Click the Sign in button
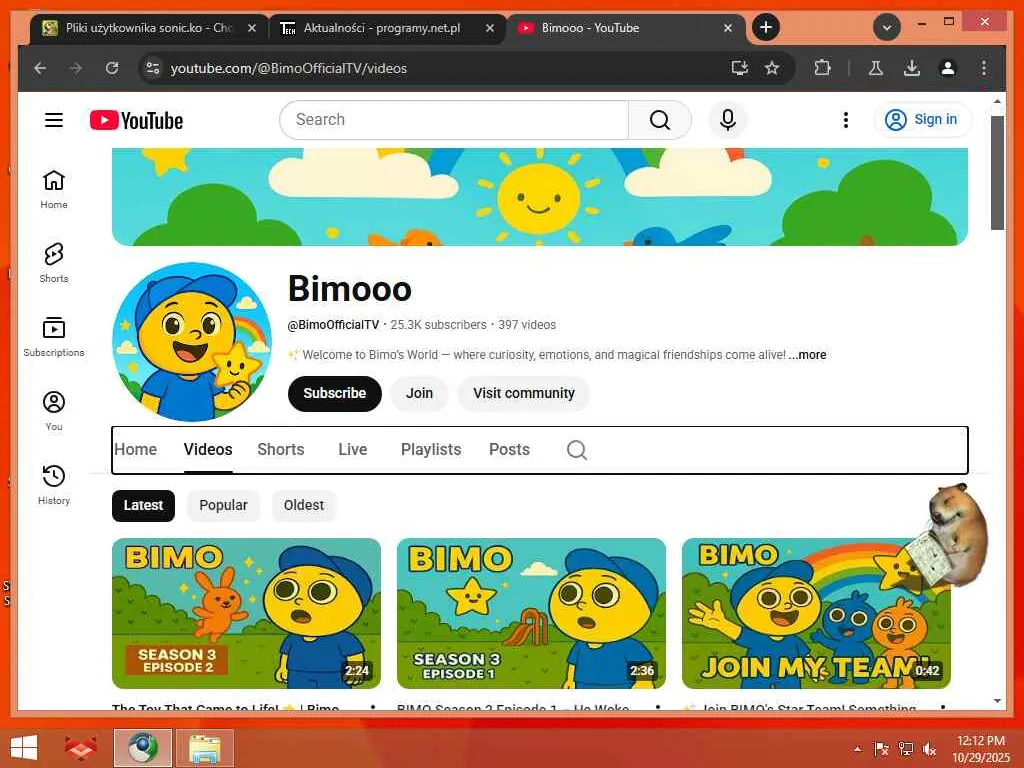This screenshot has width=1024, height=768. pos(922,120)
